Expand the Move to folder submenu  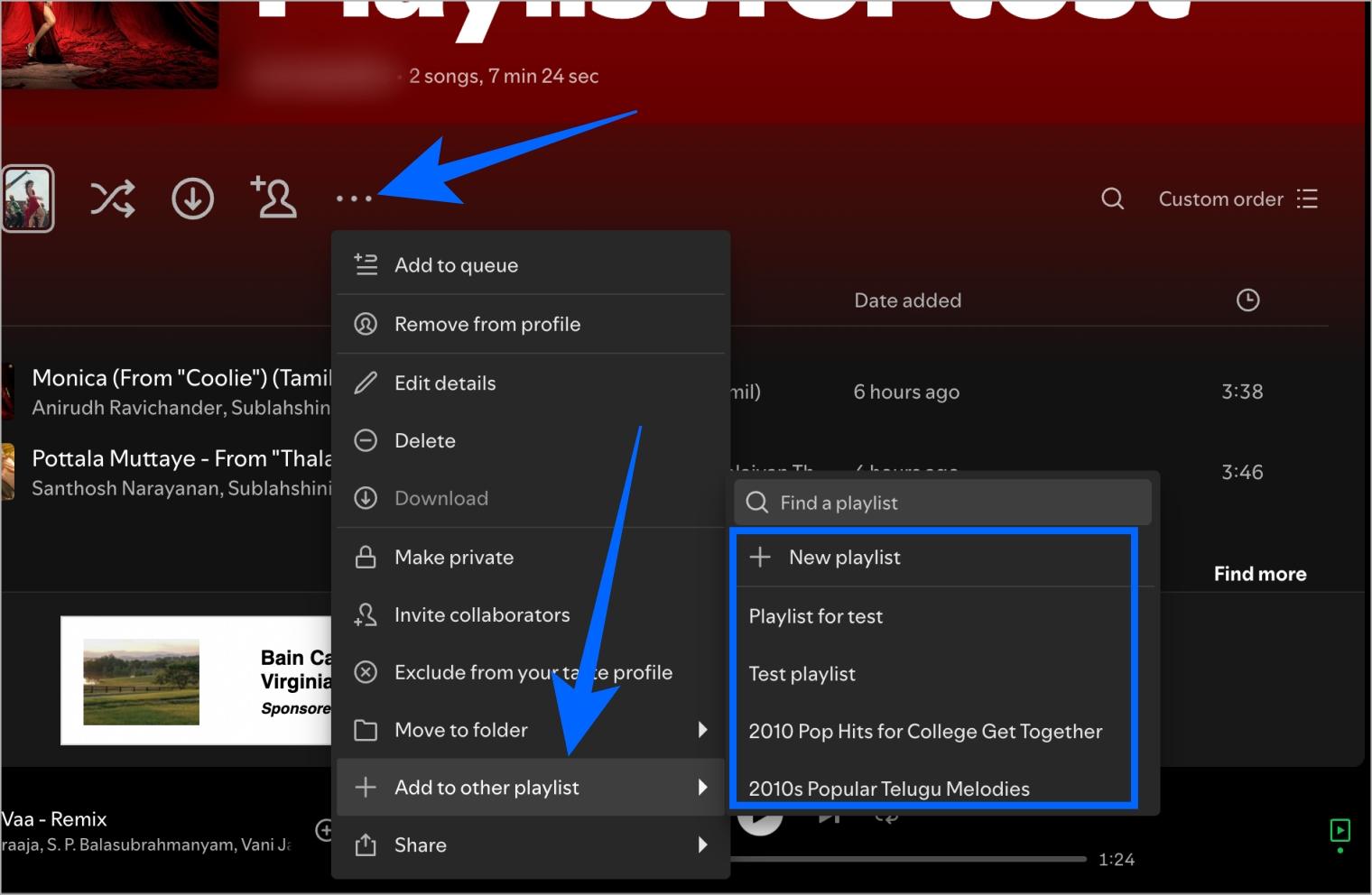click(x=531, y=730)
